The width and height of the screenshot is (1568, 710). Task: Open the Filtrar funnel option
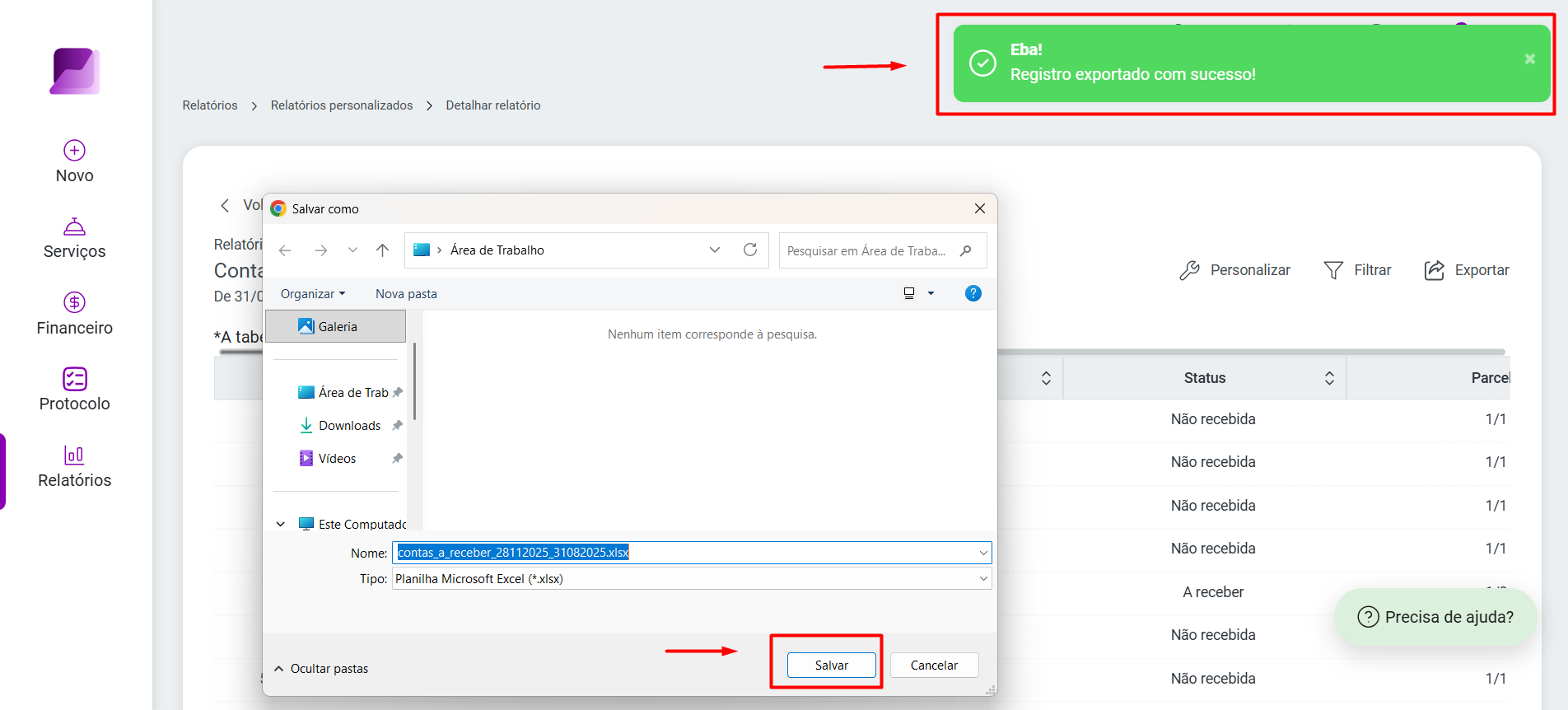[x=1357, y=270]
